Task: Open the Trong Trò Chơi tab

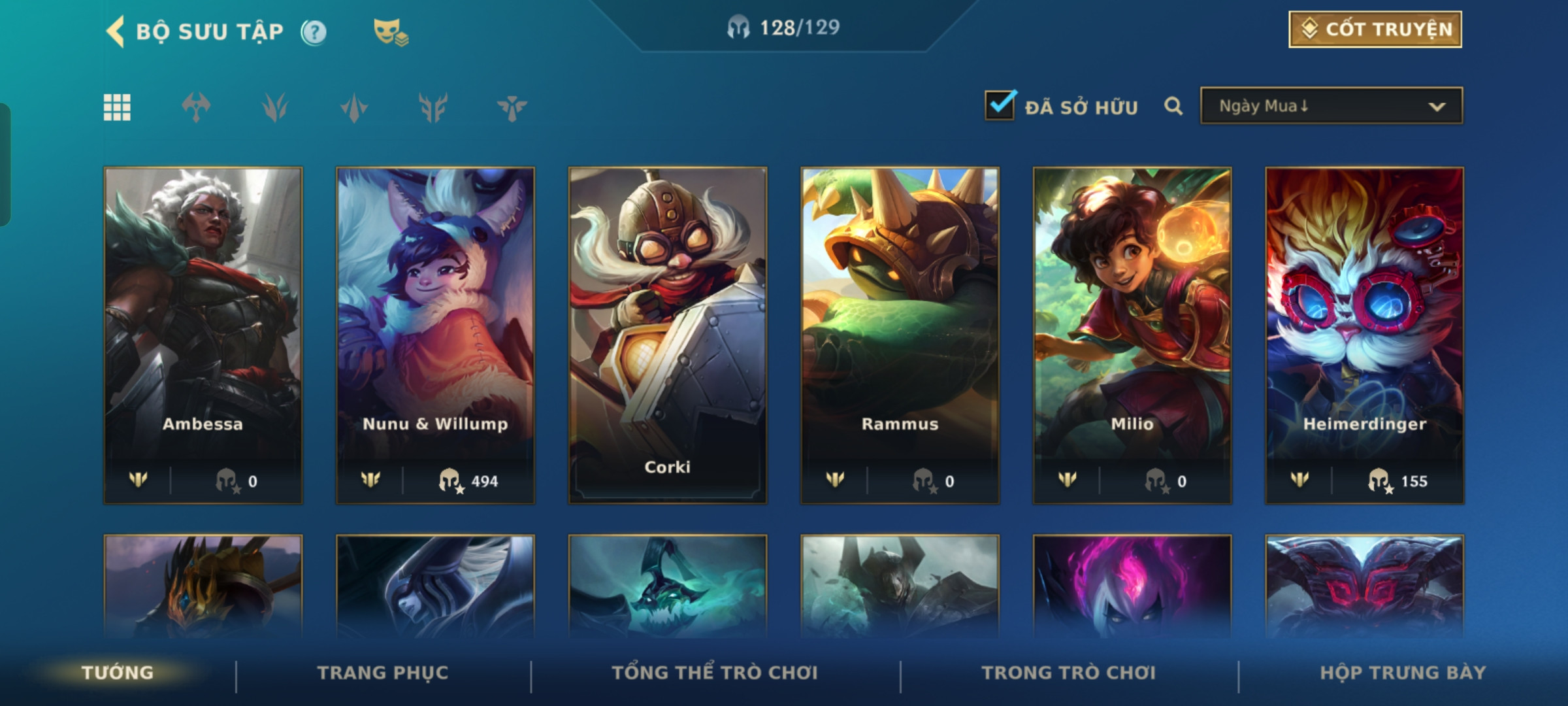Action: pos(1069,673)
